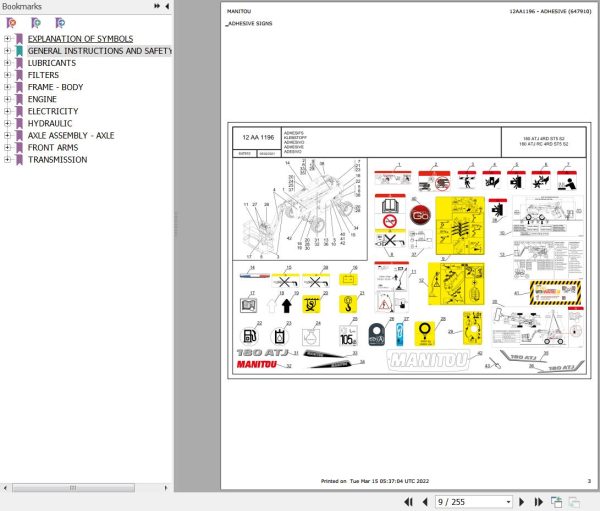Open the ELECTRICITY bookmark
Image resolution: width=600 pixels, height=511 pixels.
click(x=53, y=111)
